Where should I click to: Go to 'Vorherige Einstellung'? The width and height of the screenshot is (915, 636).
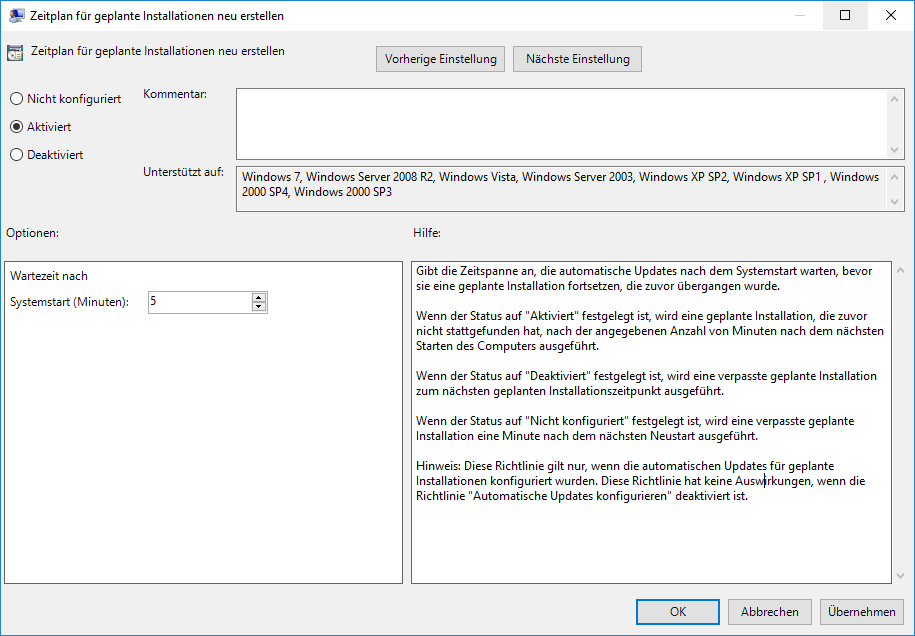[440, 59]
